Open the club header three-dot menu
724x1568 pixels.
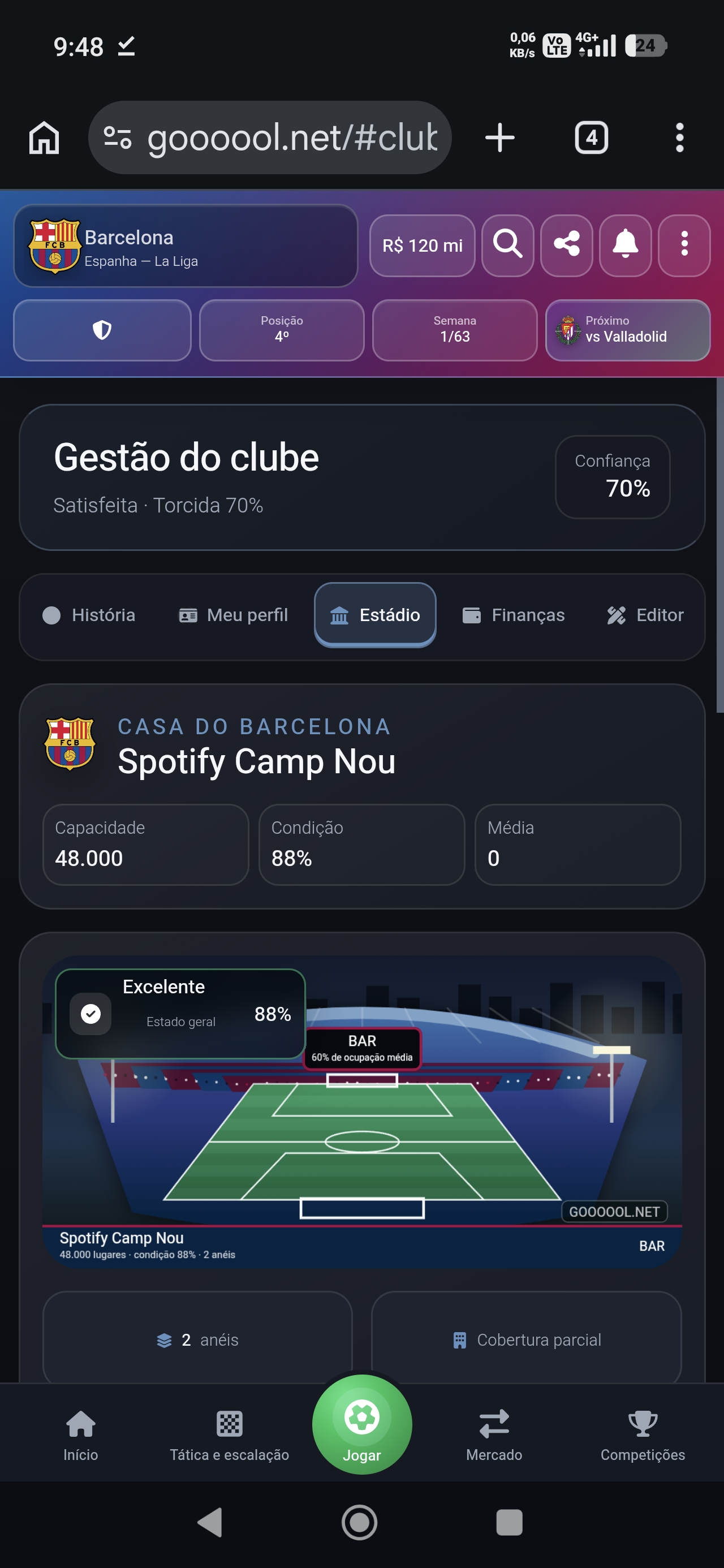tap(684, 245)
